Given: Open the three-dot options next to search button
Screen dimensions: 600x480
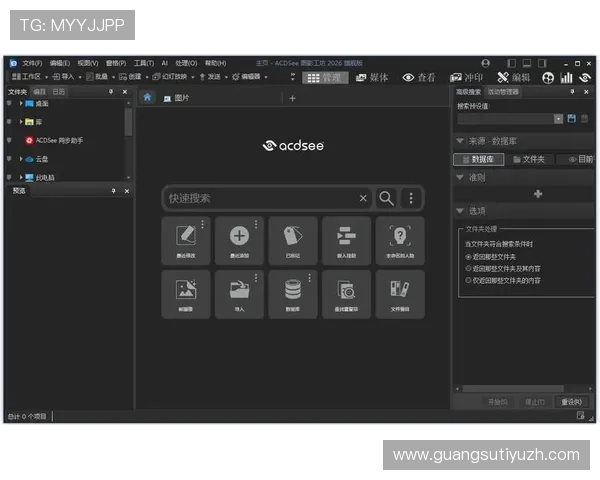Looking at the screenshot, I should click(x=411, y=198).
